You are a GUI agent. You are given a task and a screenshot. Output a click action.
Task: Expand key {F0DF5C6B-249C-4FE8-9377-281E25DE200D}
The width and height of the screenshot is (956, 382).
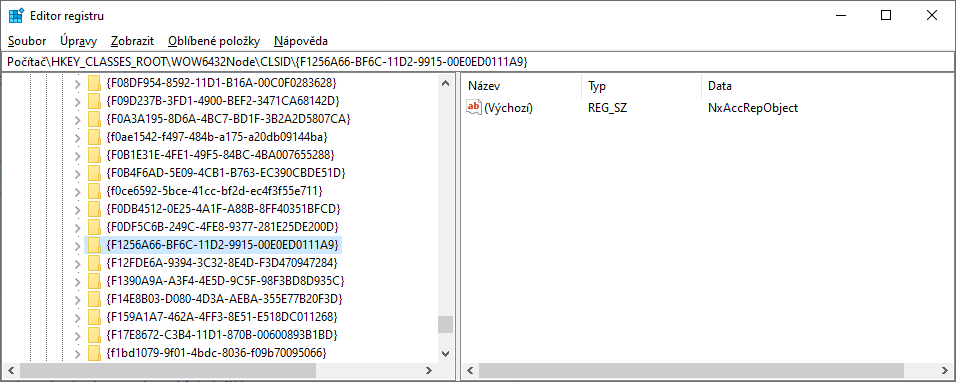[77, 227]
